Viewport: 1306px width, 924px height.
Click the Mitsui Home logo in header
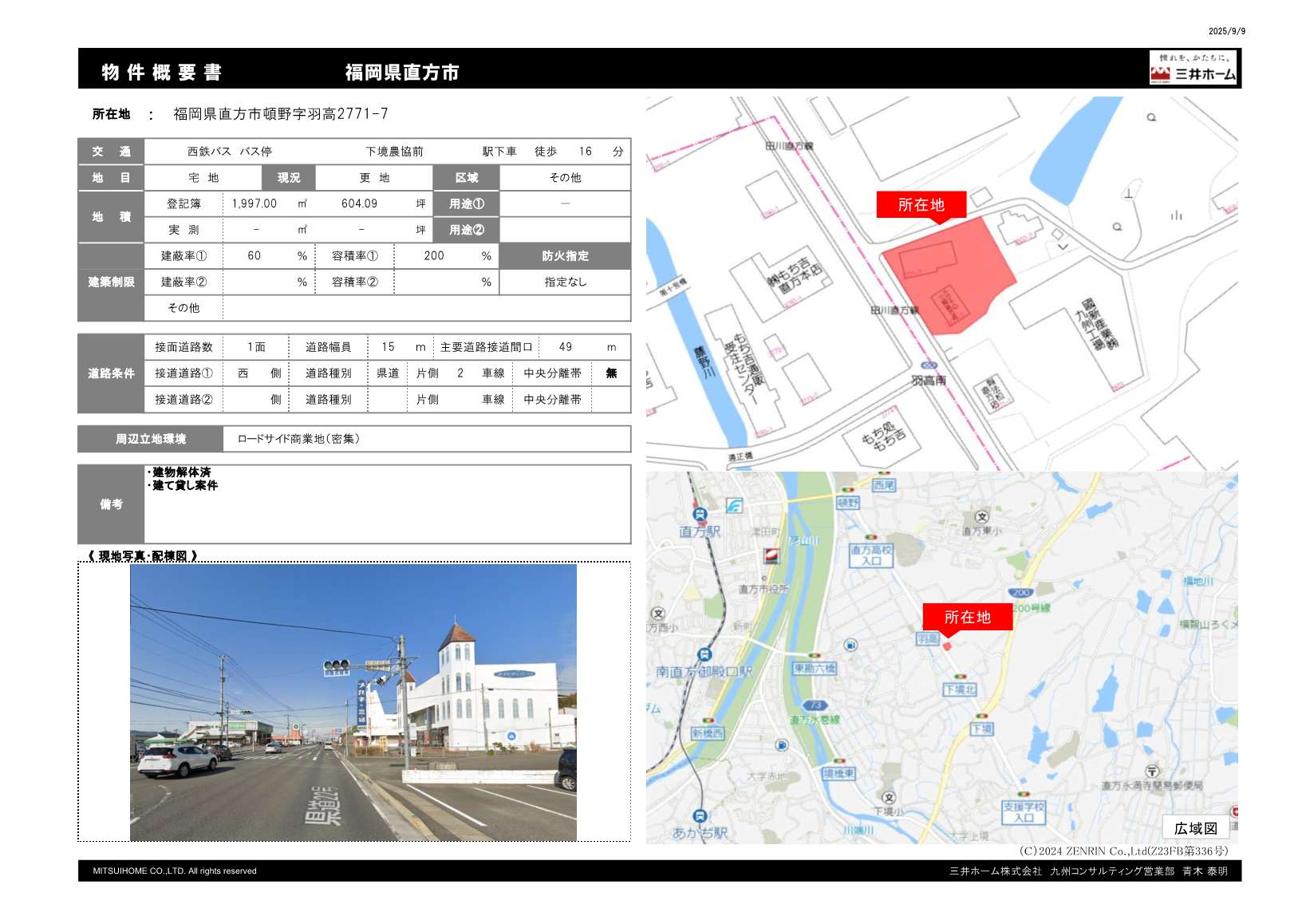point(1193,68)
